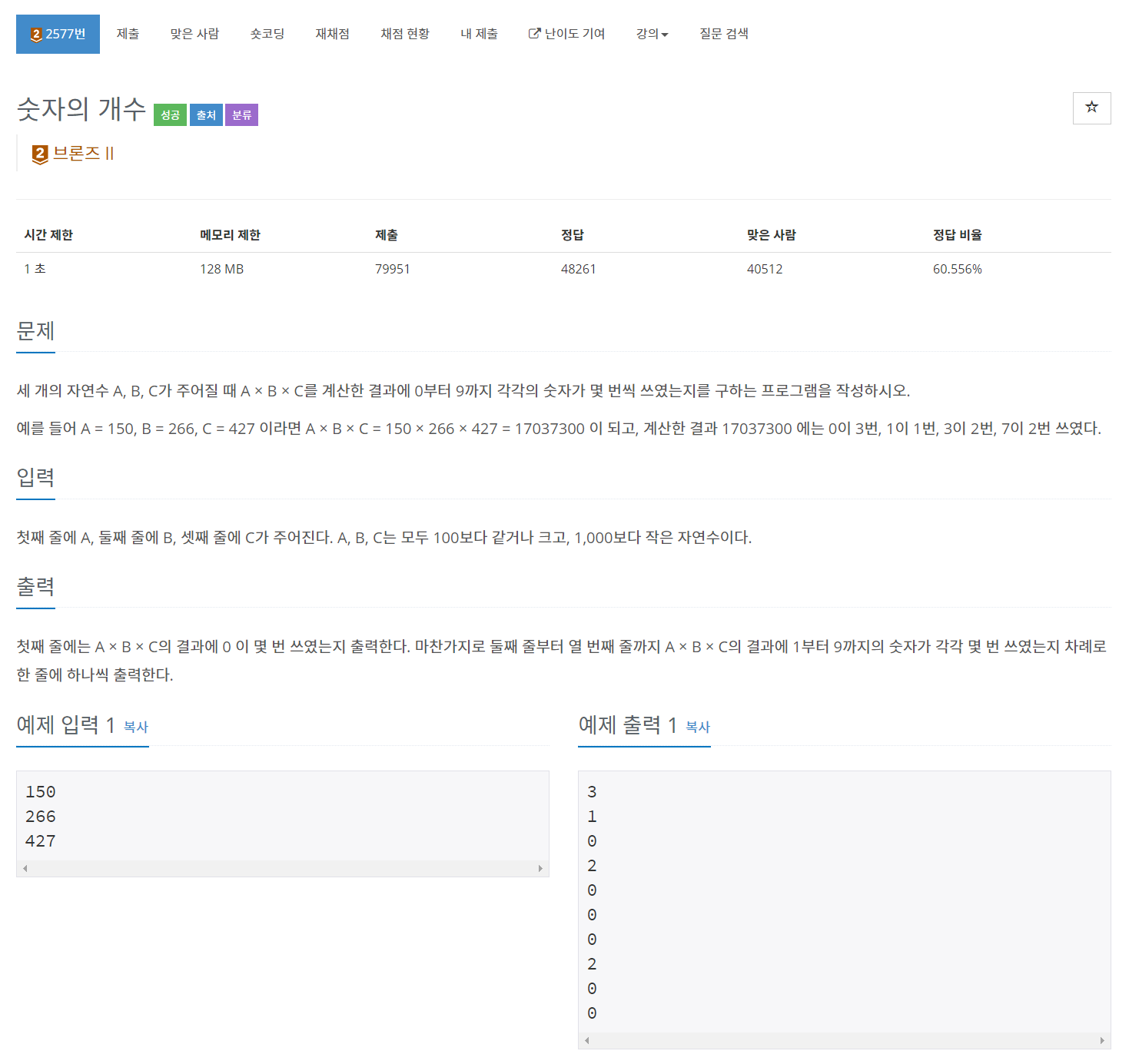Copy example input 1 via 복사

pos(136,727)
